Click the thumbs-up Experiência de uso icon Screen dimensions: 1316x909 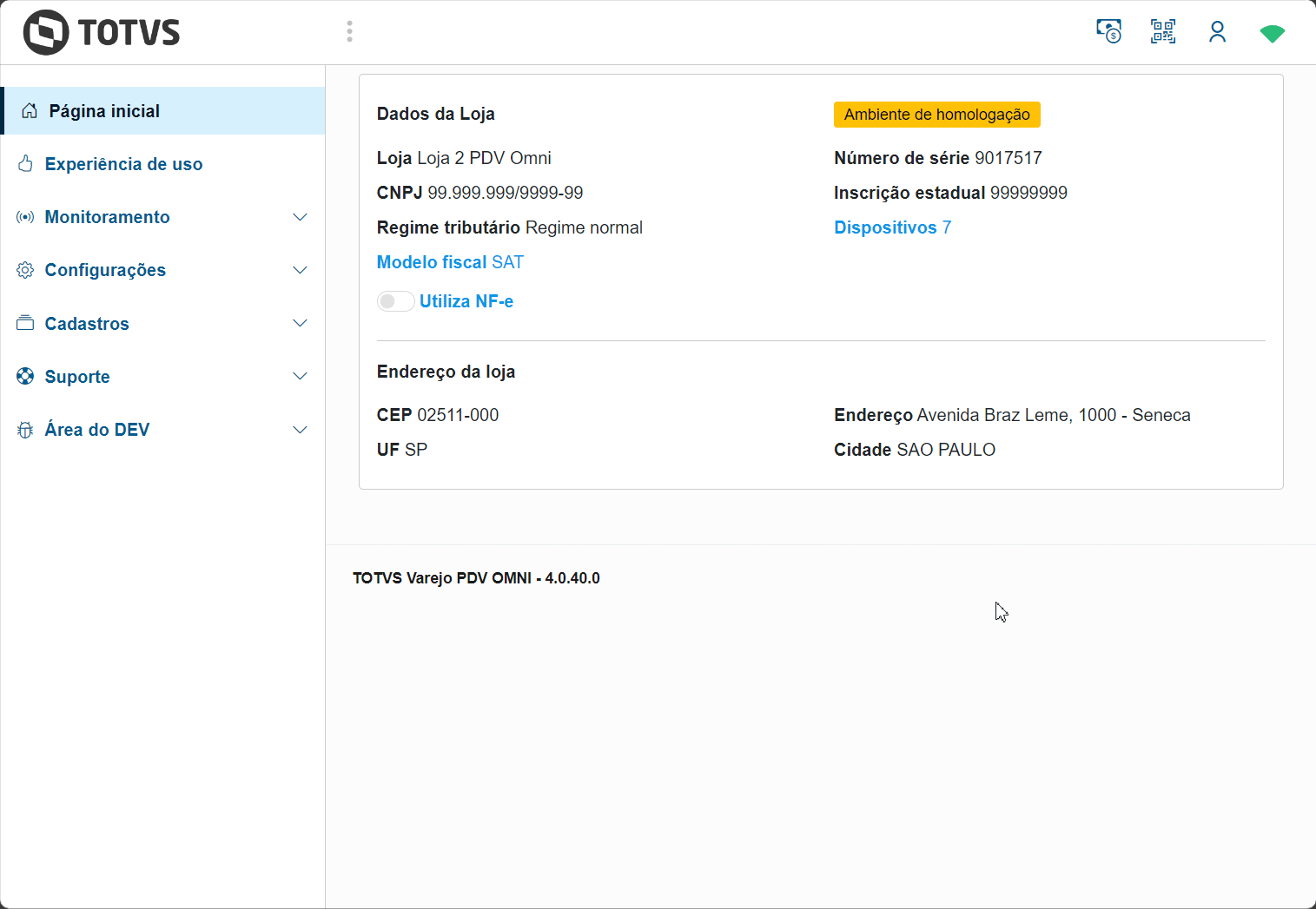(x=25, y=164)
